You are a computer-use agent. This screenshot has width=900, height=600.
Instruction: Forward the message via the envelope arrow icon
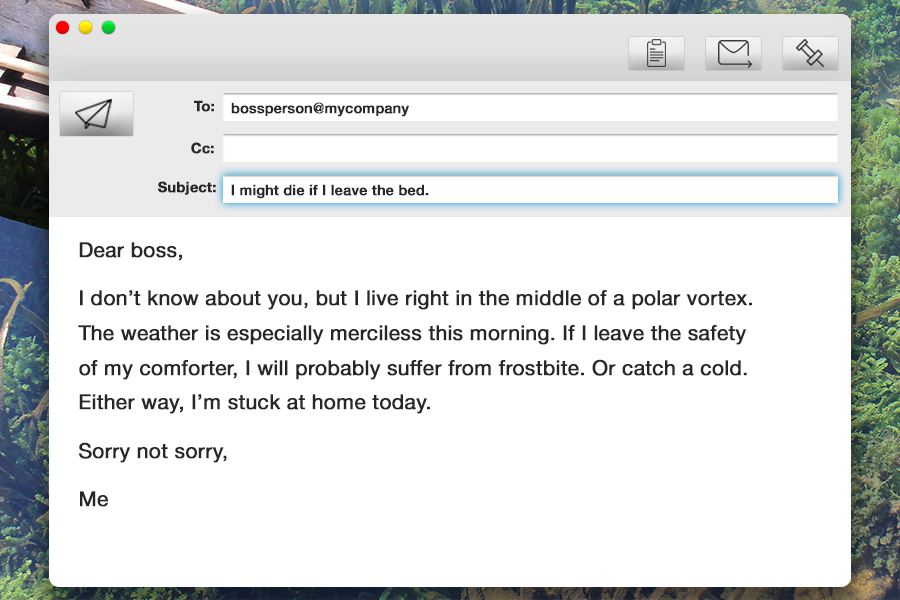733,53
